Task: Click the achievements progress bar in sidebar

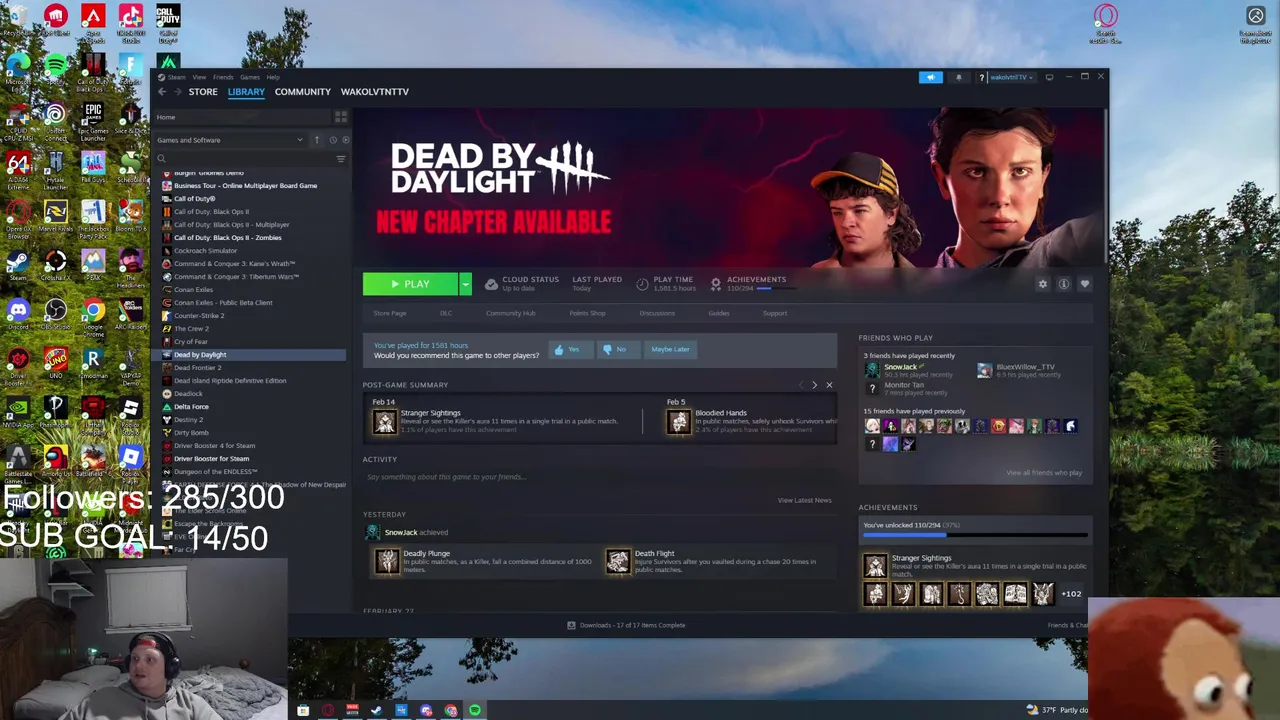Action: pos(975,535)
